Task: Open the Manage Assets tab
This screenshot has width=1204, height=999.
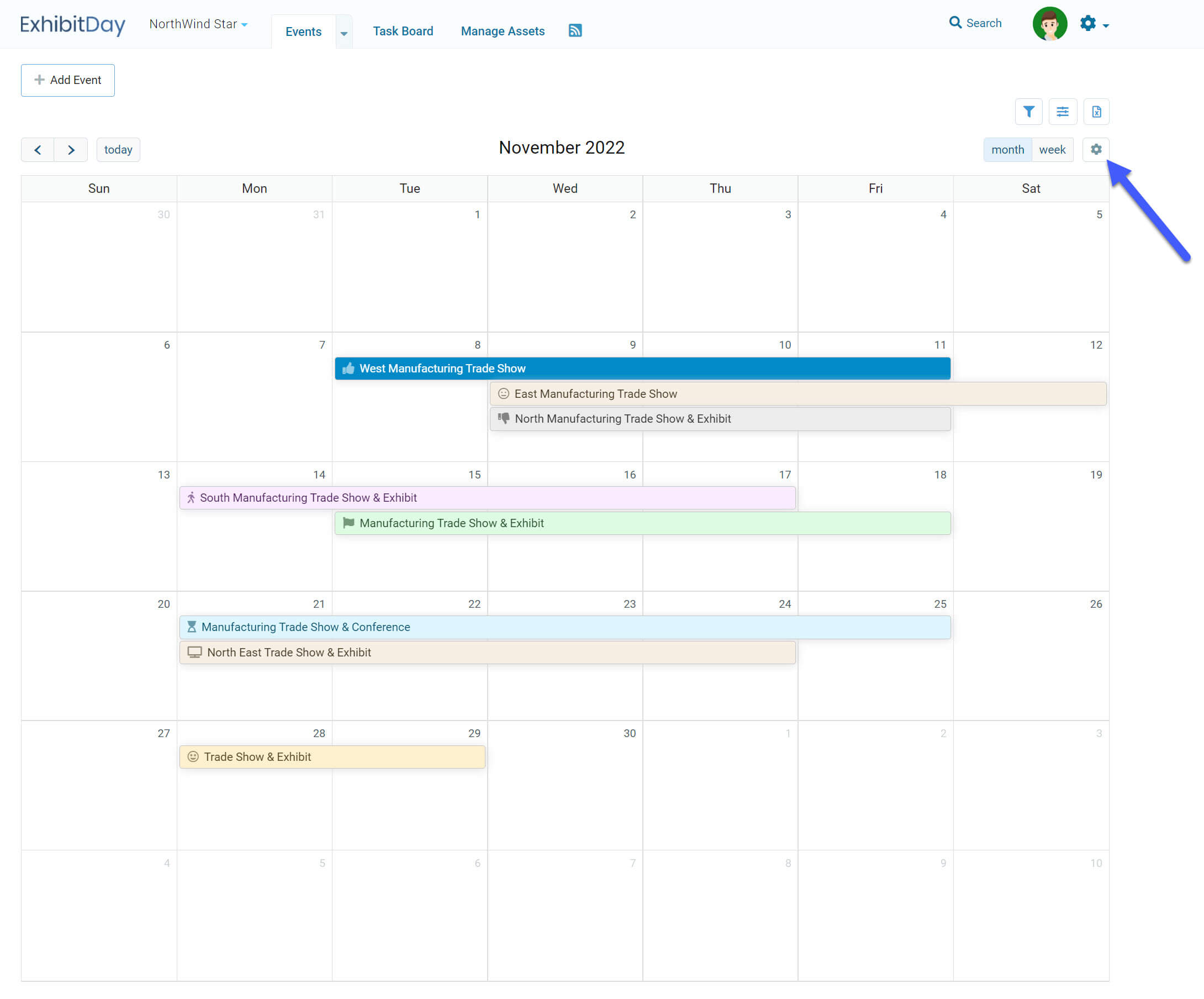Action: click(503, 30)
